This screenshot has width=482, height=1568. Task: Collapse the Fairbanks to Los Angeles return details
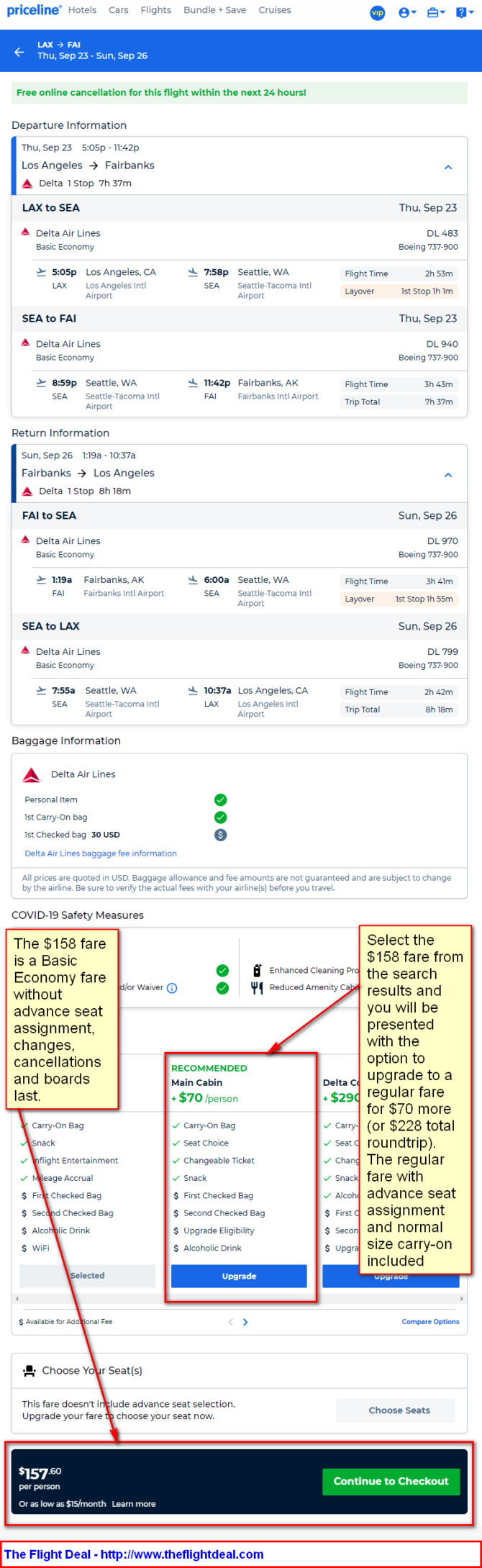pos(448,475)
